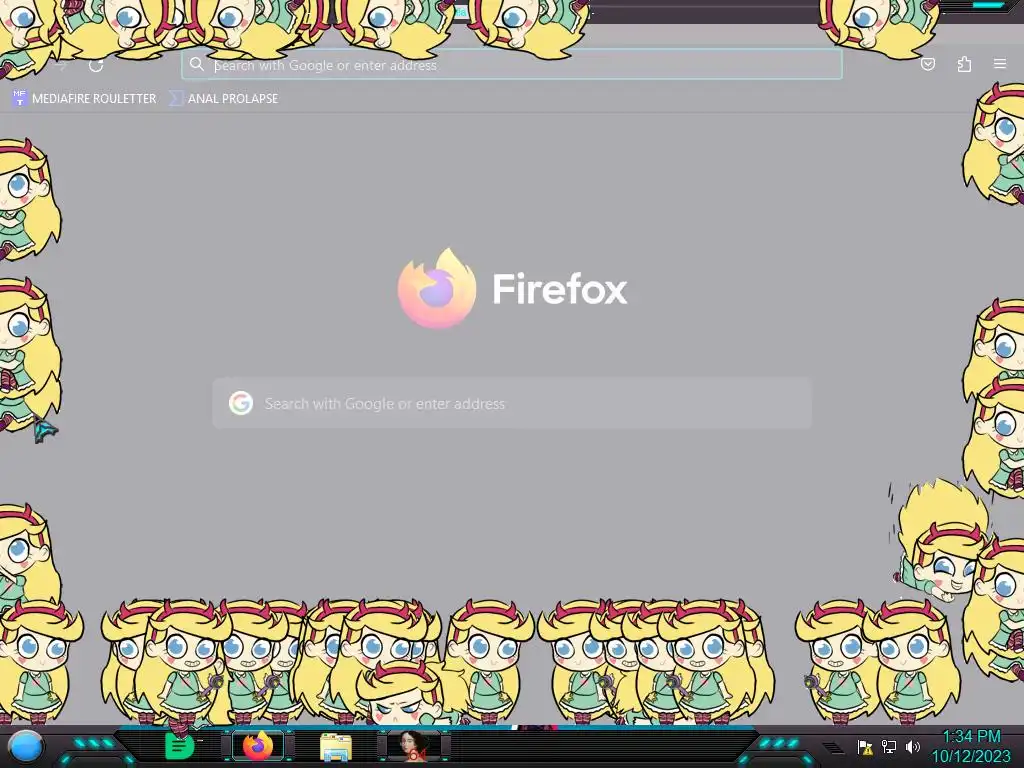Switch to Firefox from the taskbar
Image resolution: width=1024 pixels, height=768 pixels.
(258, 746)
